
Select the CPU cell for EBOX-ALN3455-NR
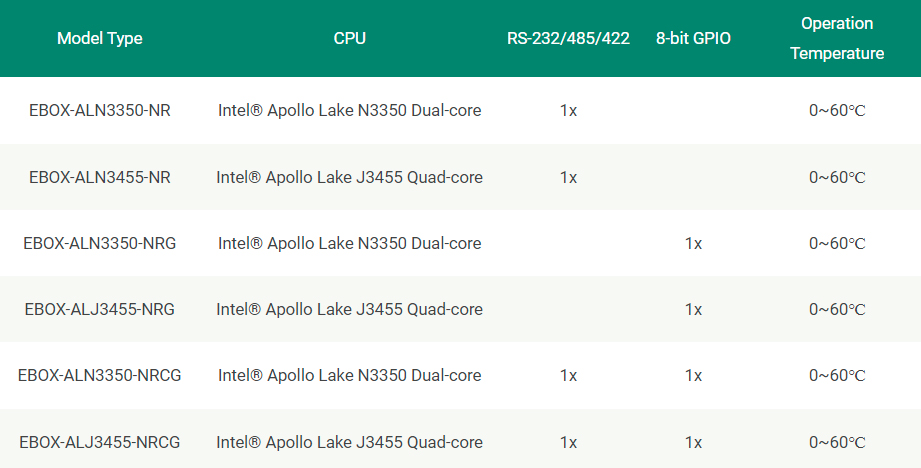point(350,177)
